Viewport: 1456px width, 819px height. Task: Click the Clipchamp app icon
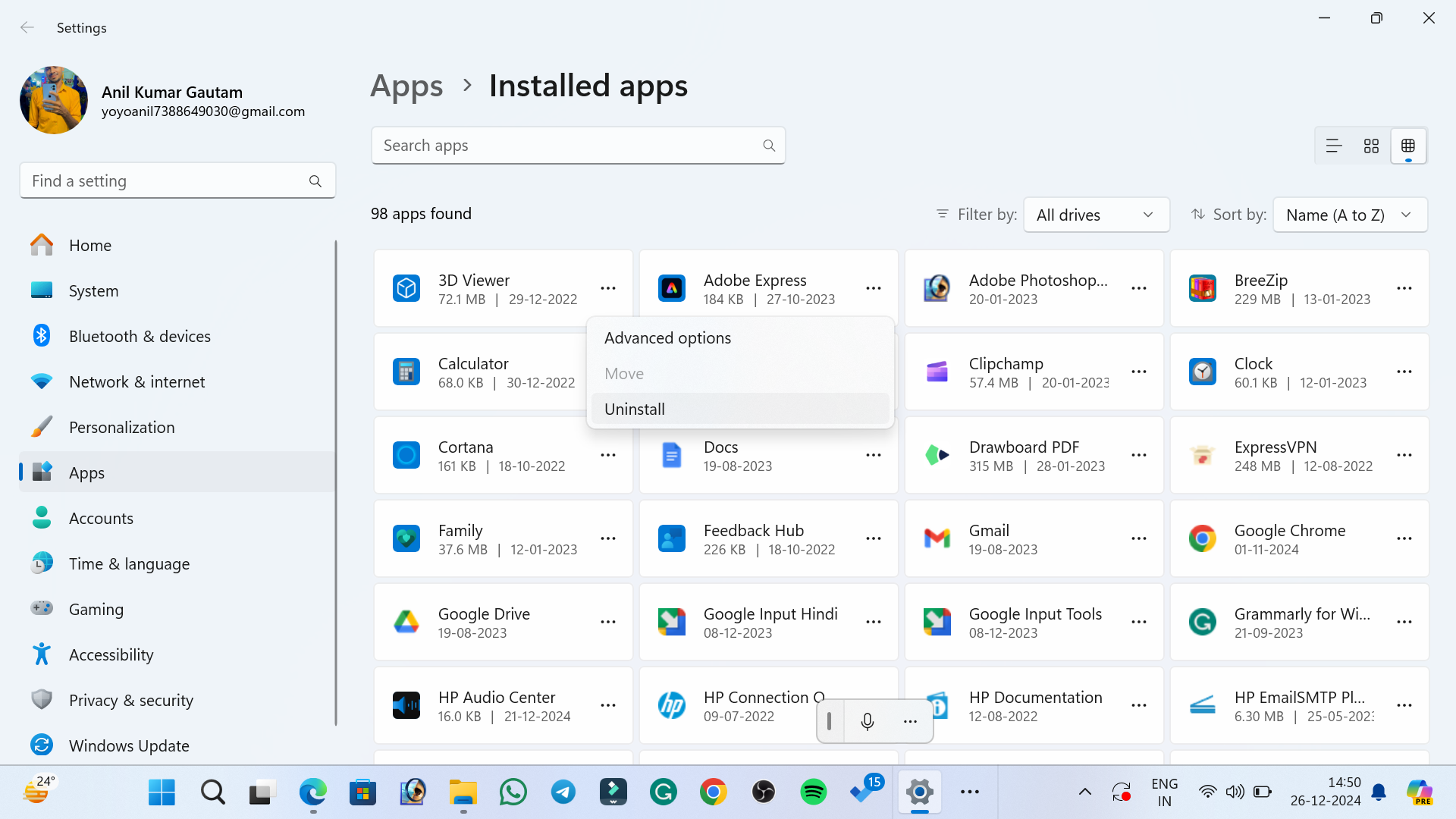point(937,372)
